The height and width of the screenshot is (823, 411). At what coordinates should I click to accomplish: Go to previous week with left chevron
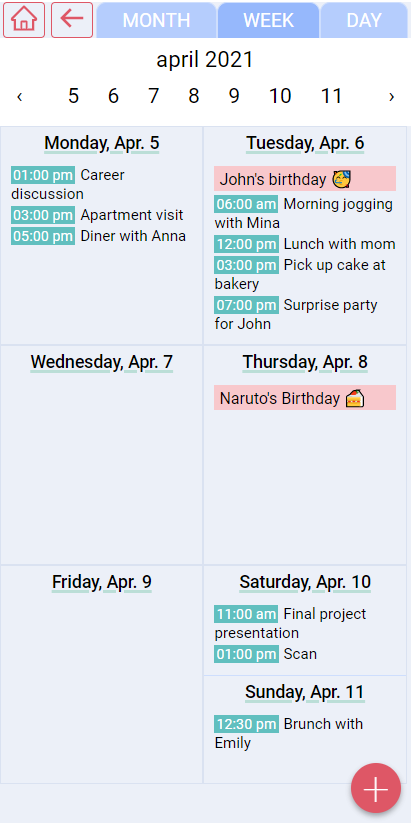coord(19,97)
